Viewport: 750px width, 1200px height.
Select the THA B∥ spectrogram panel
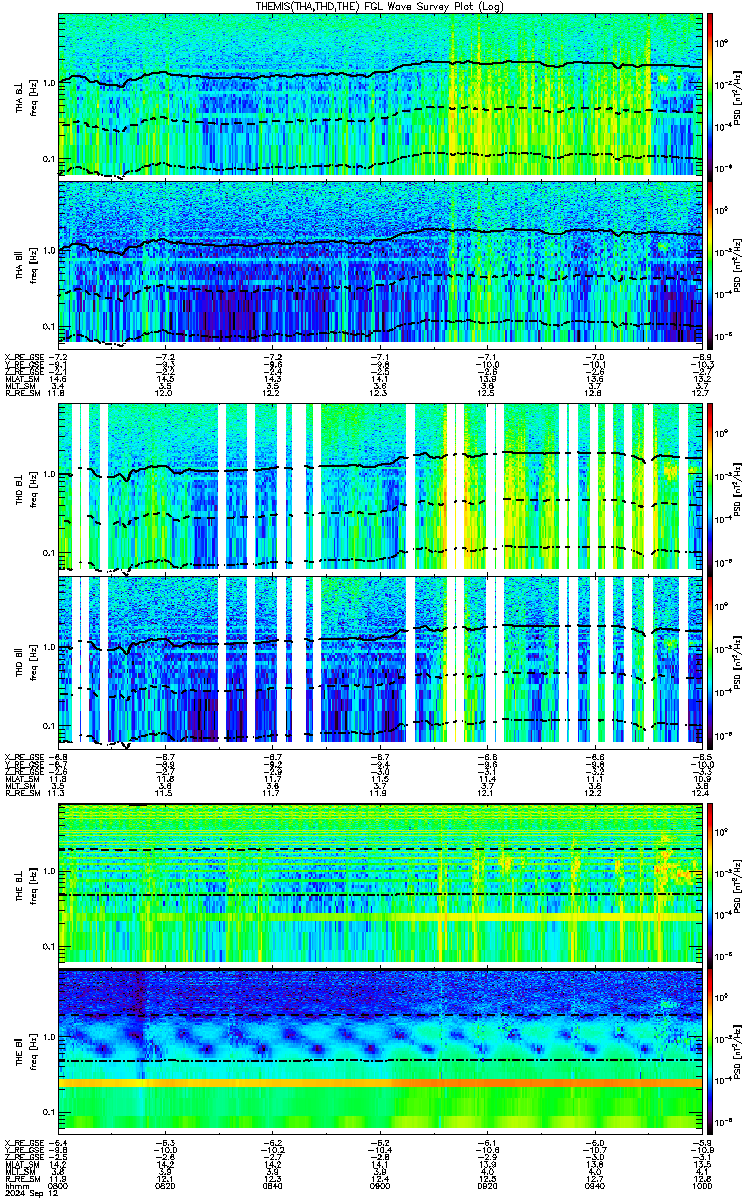(x=380, y=263)
